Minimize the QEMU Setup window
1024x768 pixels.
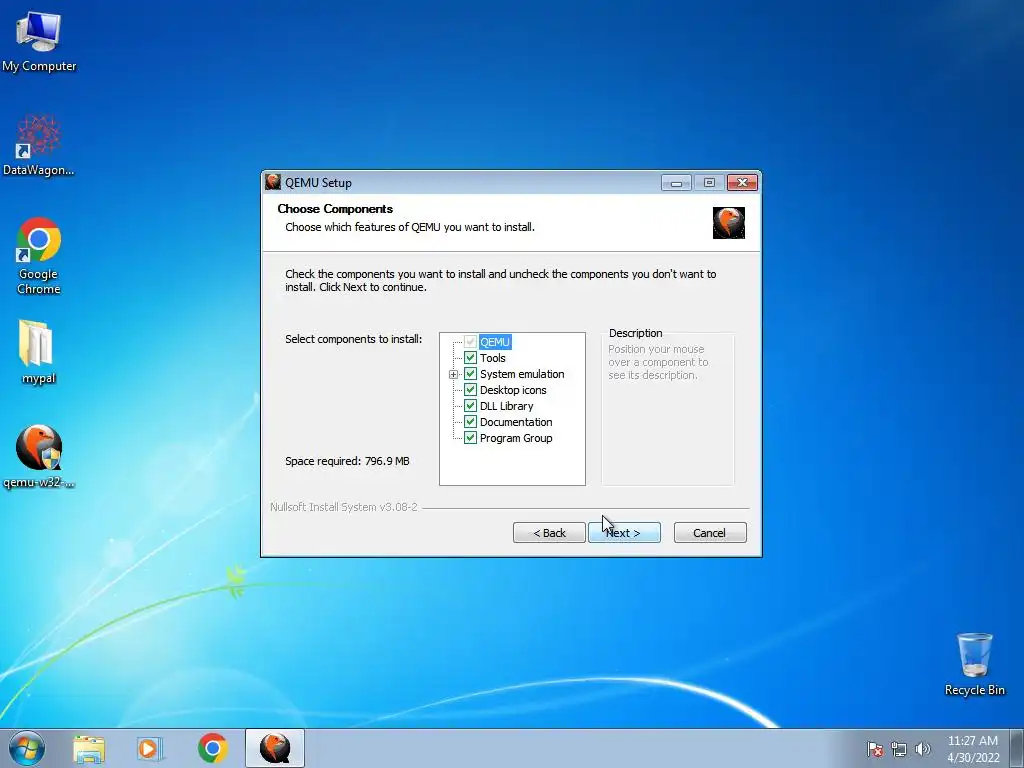(x=676, y=183)
